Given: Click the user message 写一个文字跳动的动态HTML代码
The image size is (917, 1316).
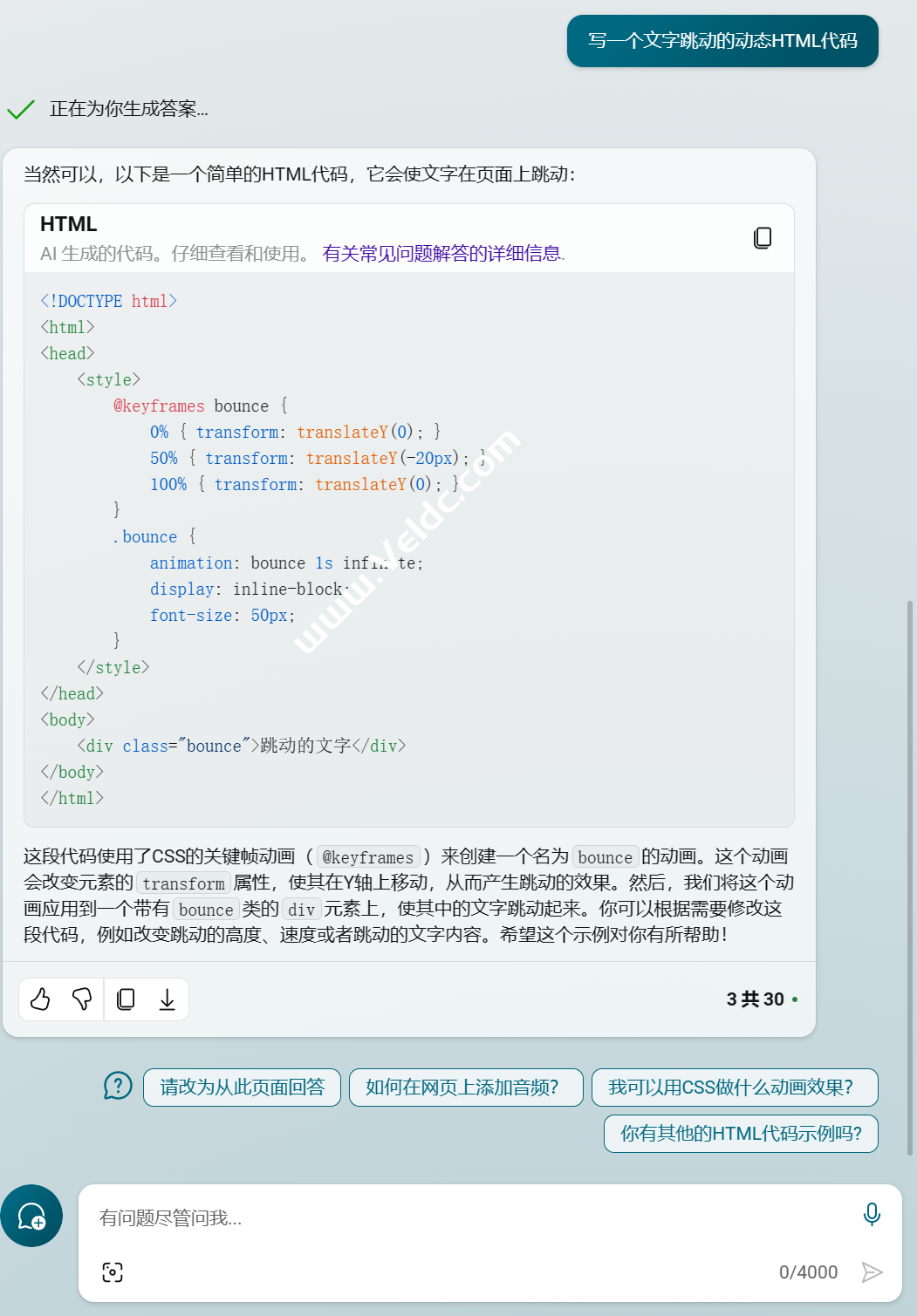Looking at the screenshot, I should click(x=722, y=41).
